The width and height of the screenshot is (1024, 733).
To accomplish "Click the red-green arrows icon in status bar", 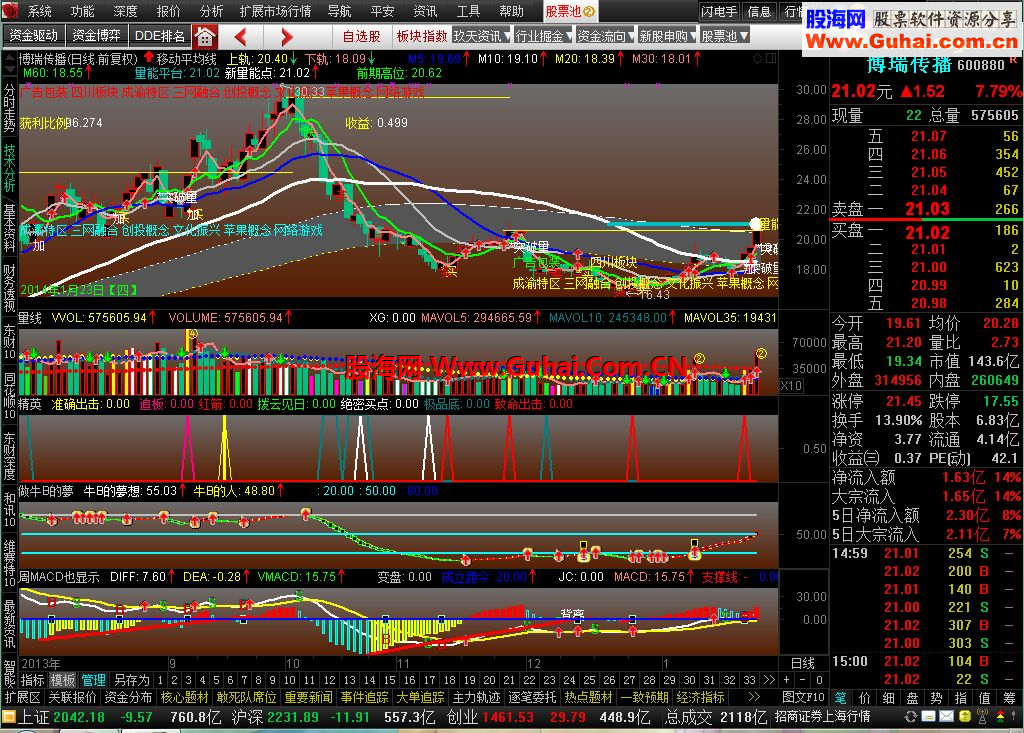I will coord(1000,717).
